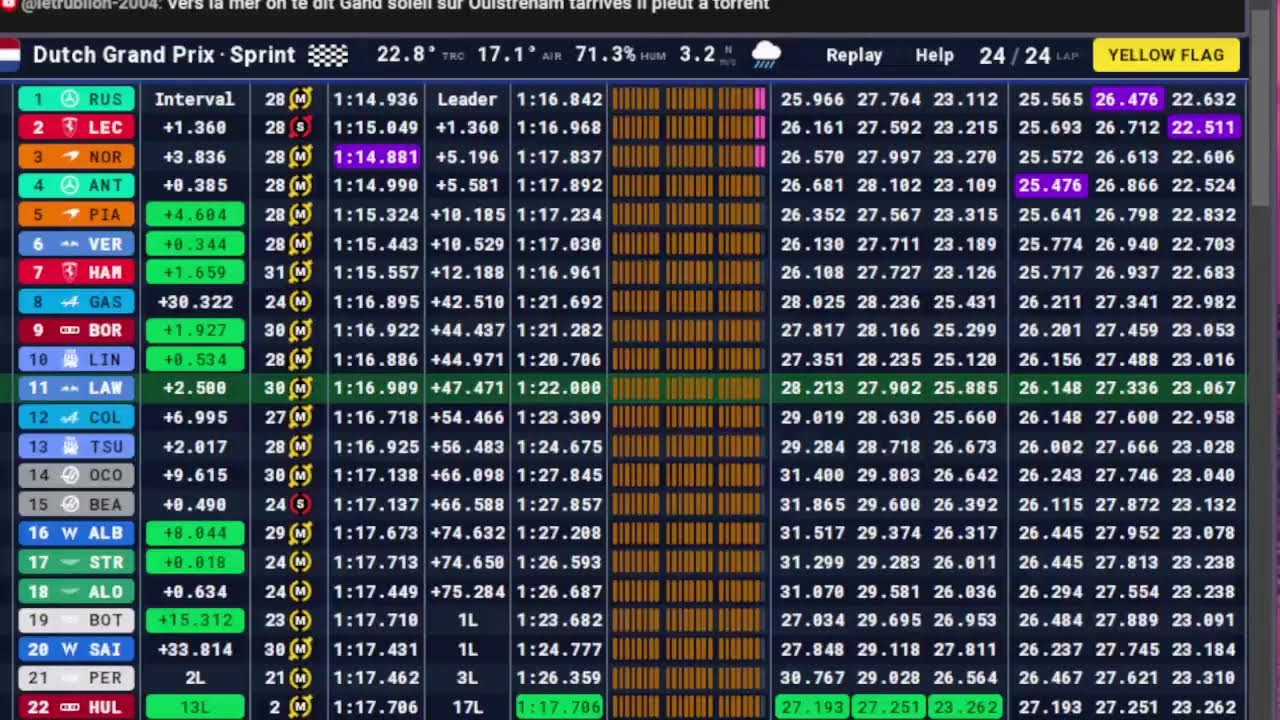Select the ALO driver tag
Viewport: 1280px width, 720px height.
pyautogui.click(x=77, y=591)
